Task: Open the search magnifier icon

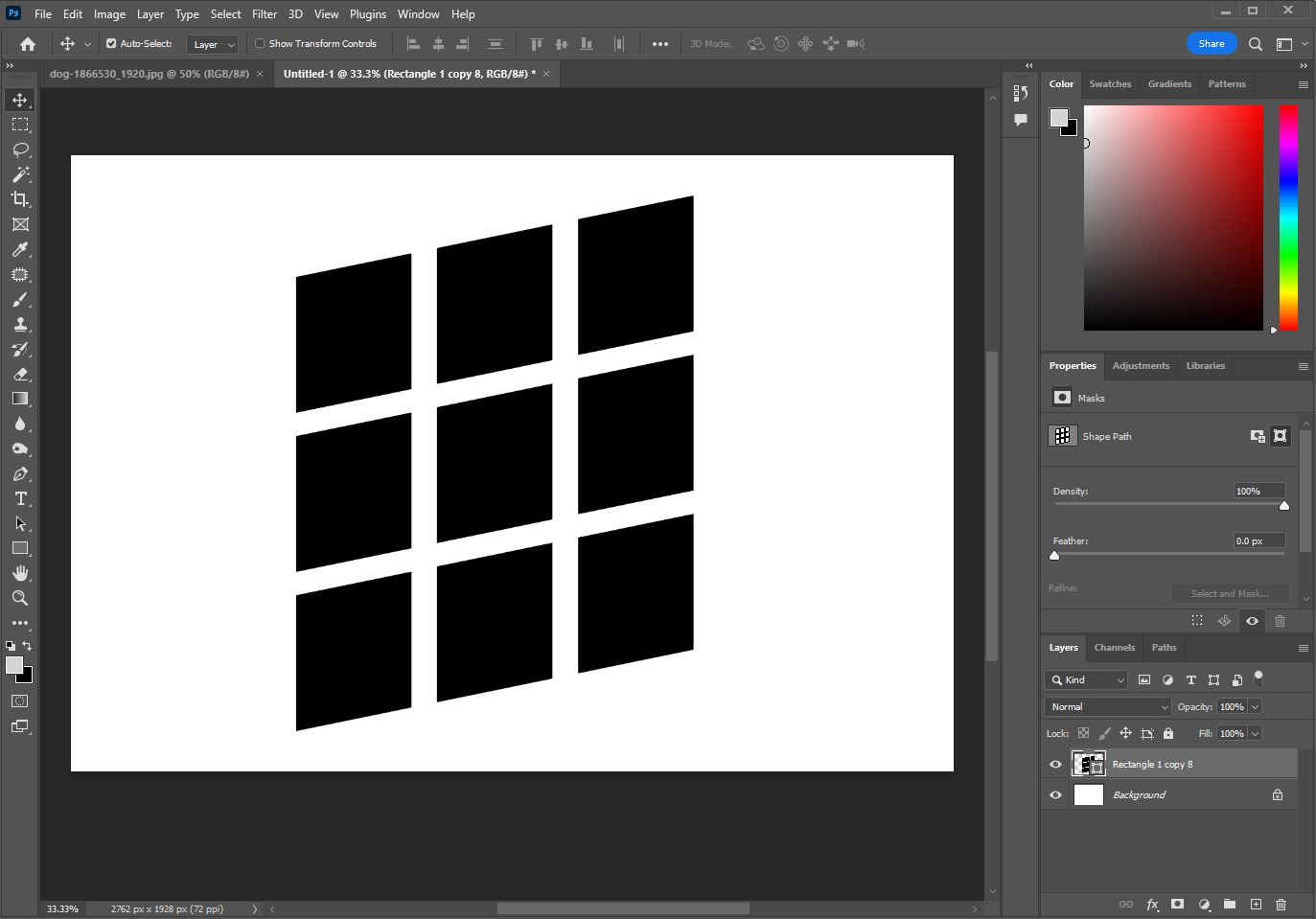Action: click(x=1256, y=44)
